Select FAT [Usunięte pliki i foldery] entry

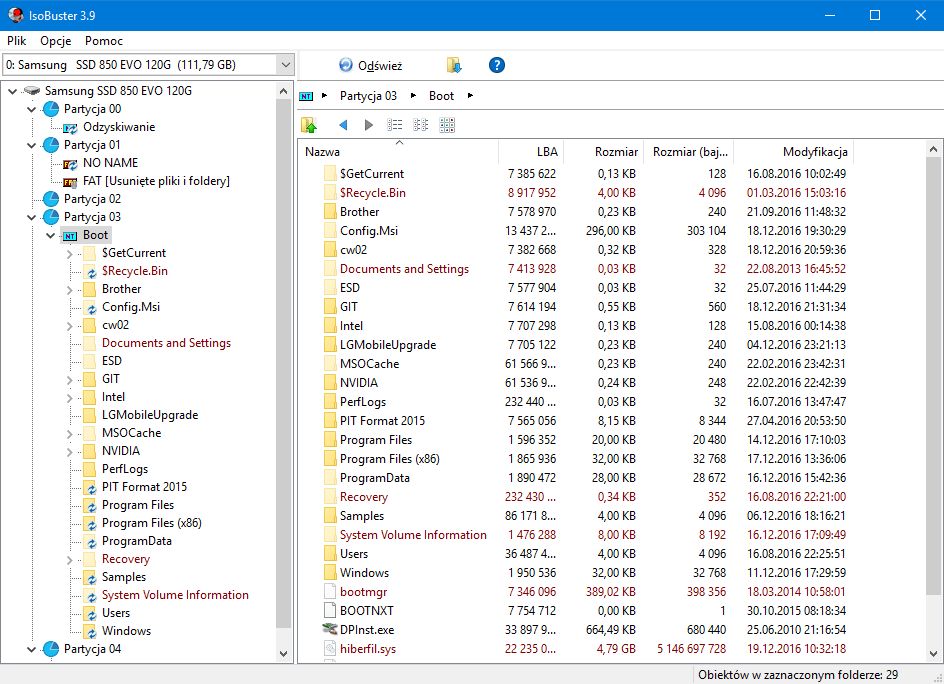[x=155, y=181]
